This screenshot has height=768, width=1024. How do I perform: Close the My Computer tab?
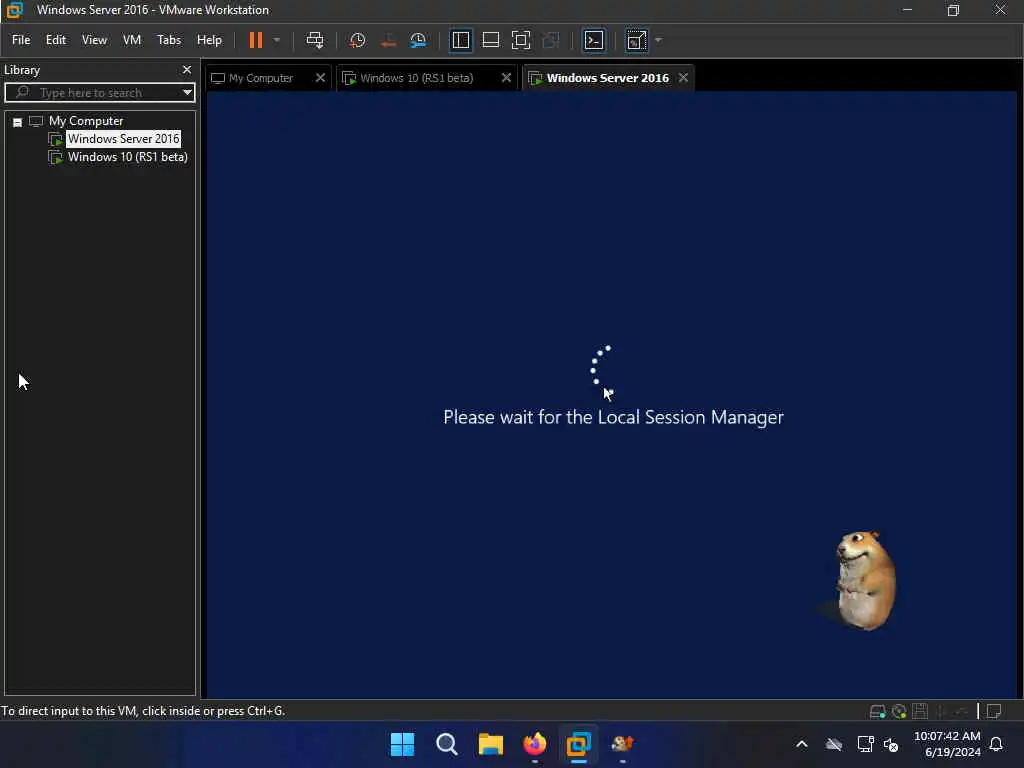tap(320, 78)
